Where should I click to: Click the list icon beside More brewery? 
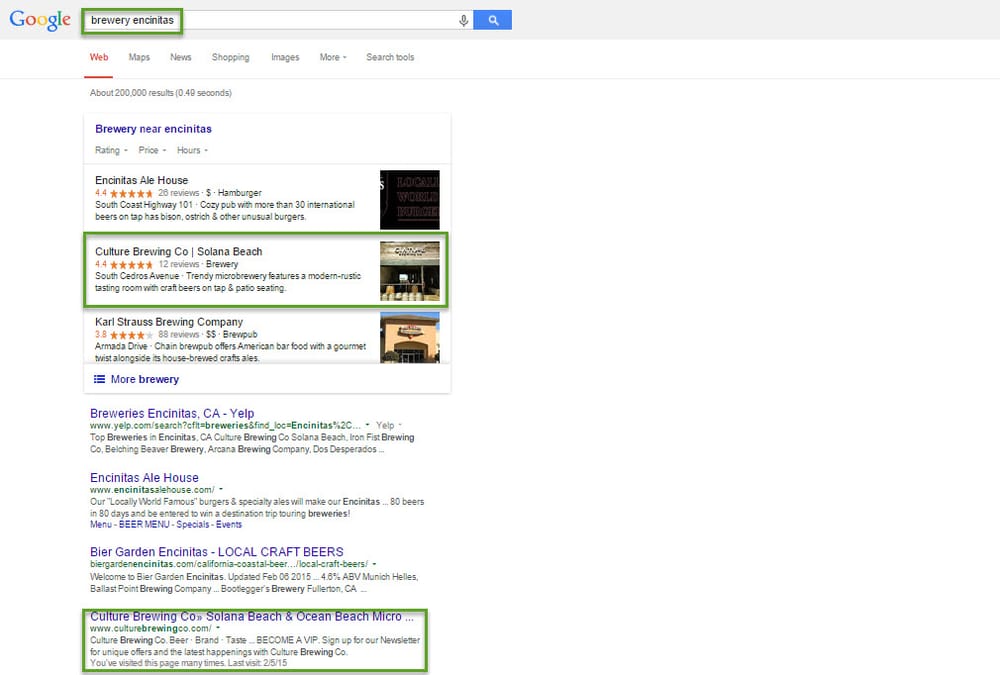coord(99,380)
